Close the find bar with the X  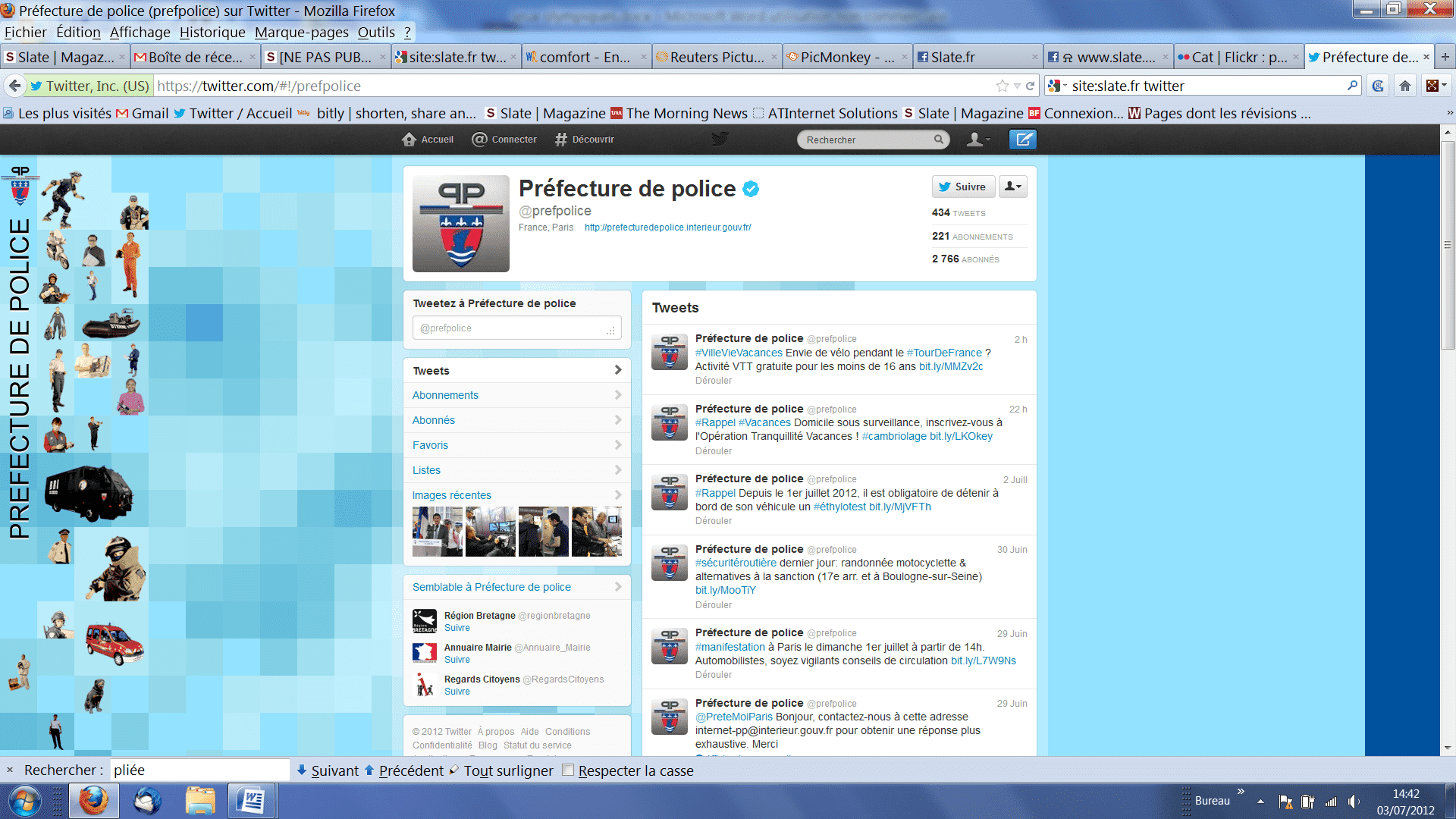click(10, 770)
